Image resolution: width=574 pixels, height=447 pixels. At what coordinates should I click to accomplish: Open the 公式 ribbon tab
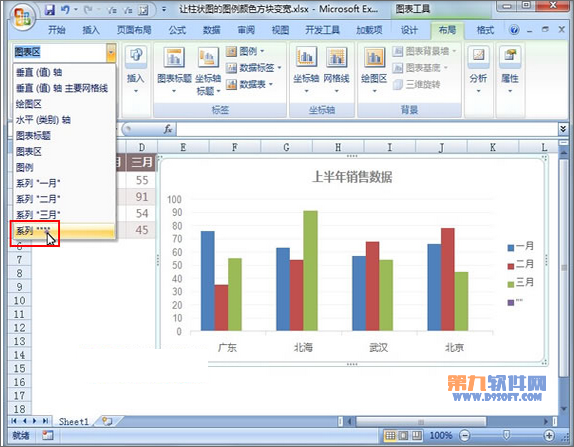coord(177,30)
